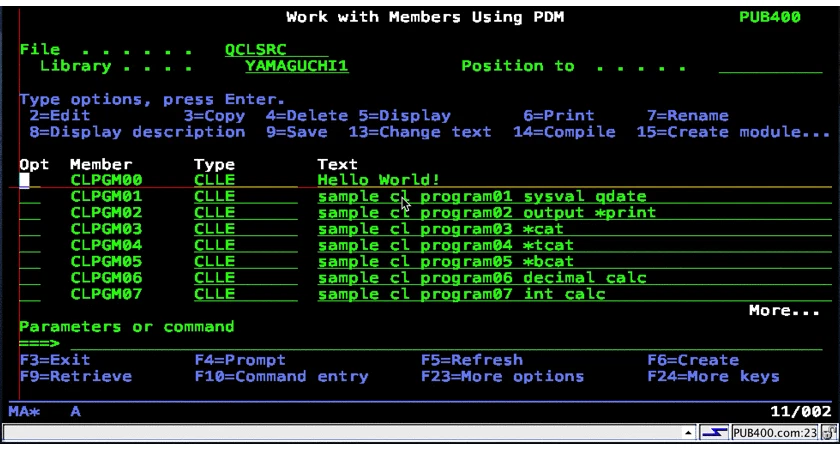Click the F9=Retrieve function key
The width and height of the screenshot is (840, 450).
click(76, 377)
